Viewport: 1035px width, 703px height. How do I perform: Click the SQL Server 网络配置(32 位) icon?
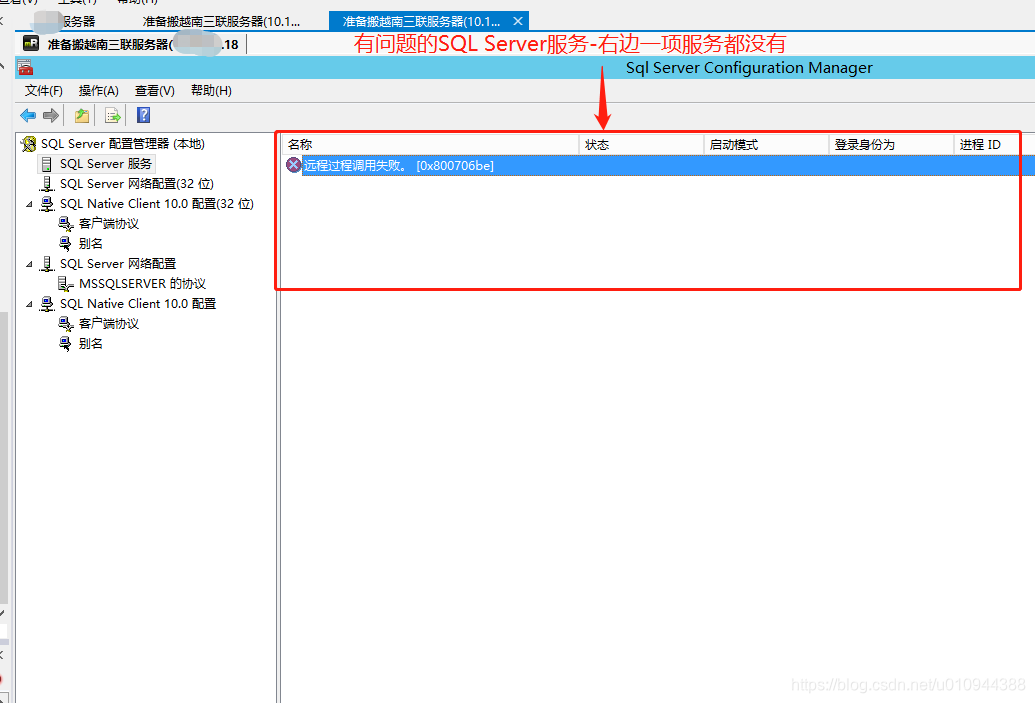click(x=47, y=184)
